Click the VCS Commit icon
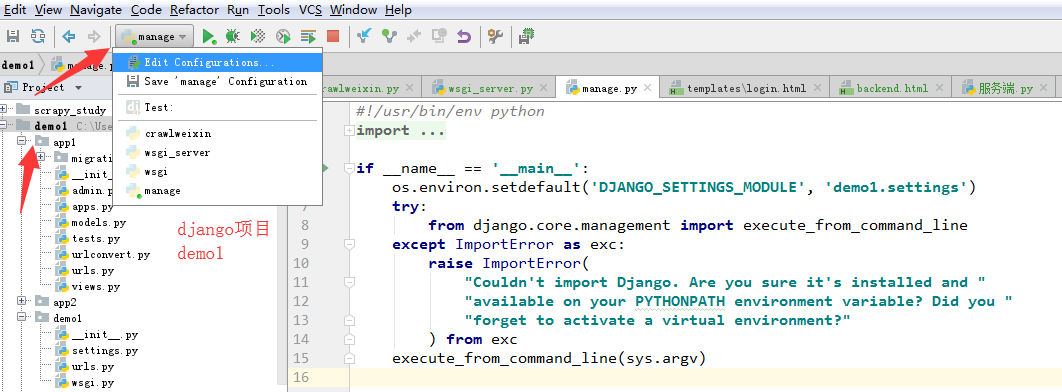This screenshot has height=392, width=1062. (x=389, y=37)
